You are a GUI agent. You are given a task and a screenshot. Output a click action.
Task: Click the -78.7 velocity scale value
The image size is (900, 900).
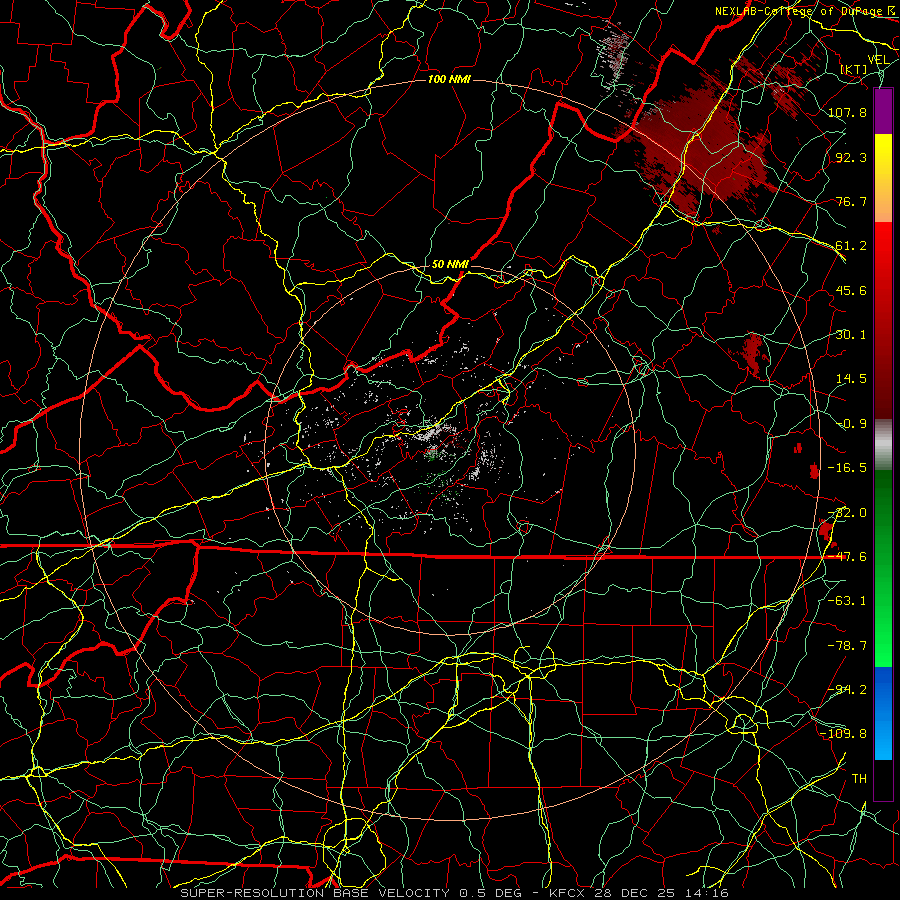click(x=847, y=646)
